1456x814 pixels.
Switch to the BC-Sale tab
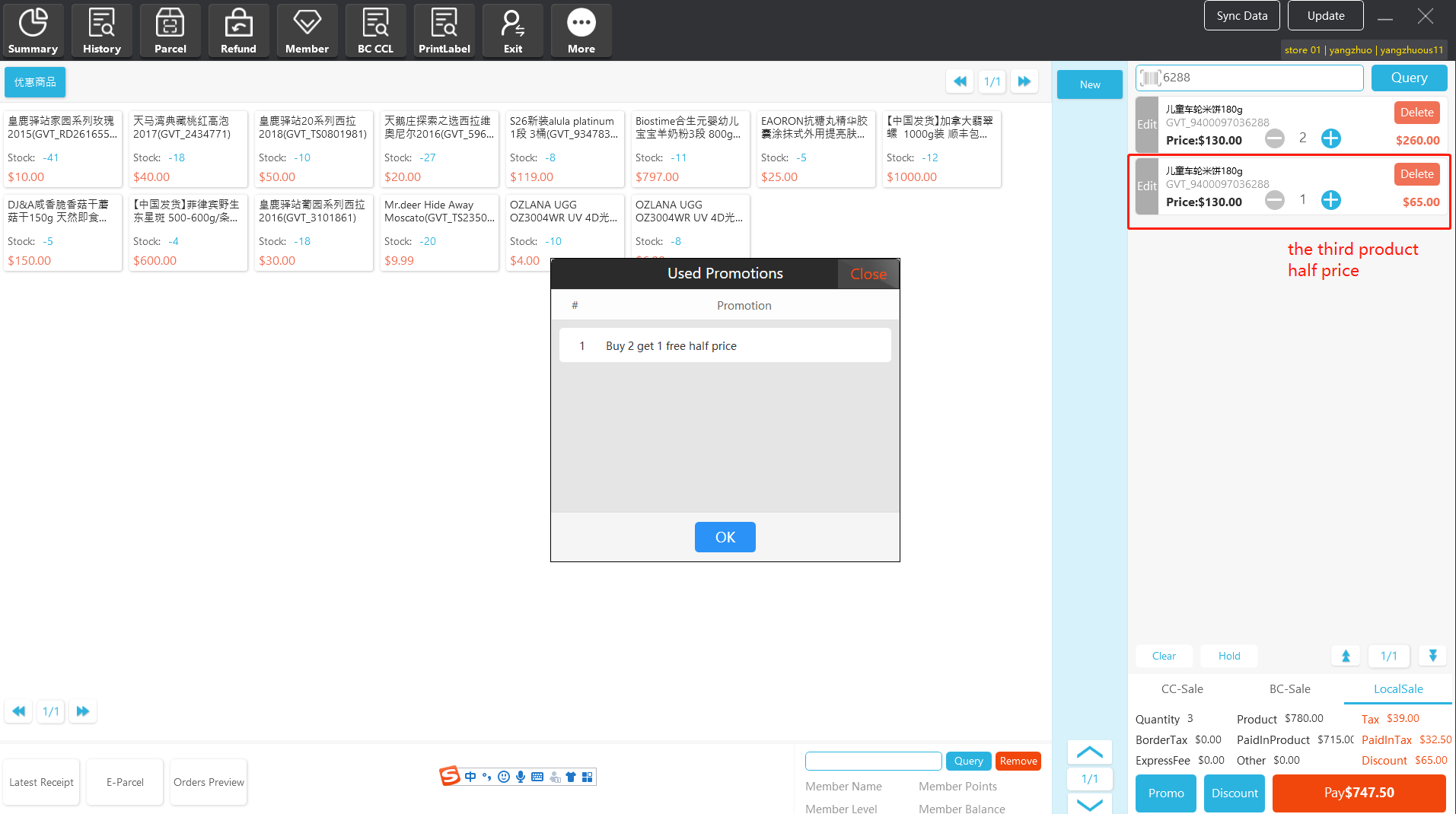1289,689
